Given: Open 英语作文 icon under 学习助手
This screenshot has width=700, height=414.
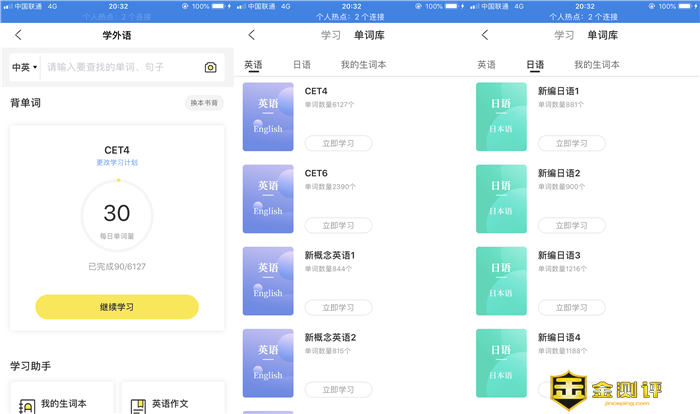Looking at the screenshot, I should [x=139, y=404].
